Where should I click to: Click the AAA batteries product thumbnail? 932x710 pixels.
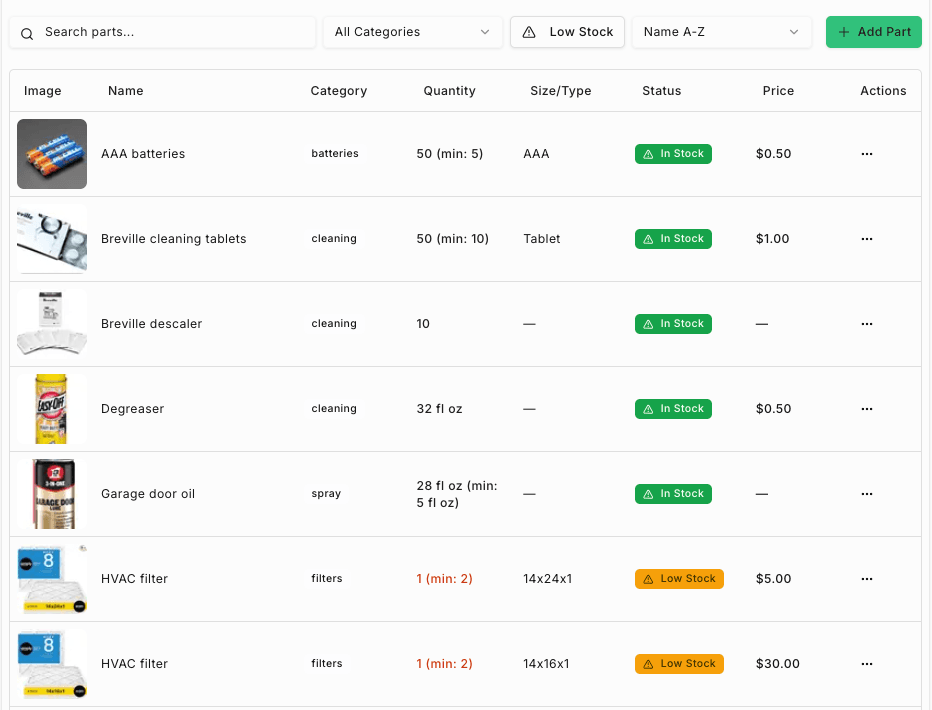pyautogui.click(x=51, y=154)
